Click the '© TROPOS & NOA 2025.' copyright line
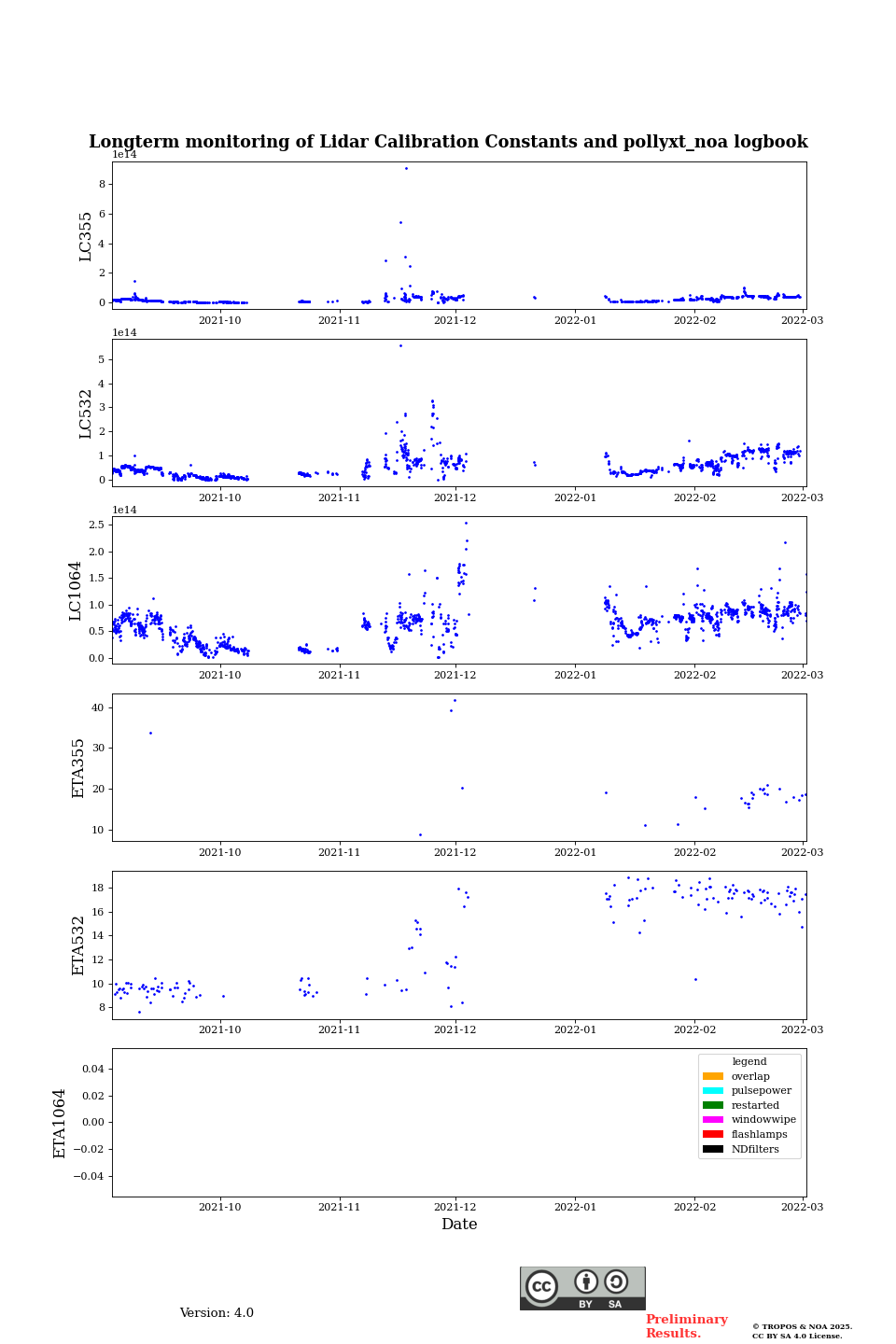The image size is (896, 1344). pos(803,1326)
